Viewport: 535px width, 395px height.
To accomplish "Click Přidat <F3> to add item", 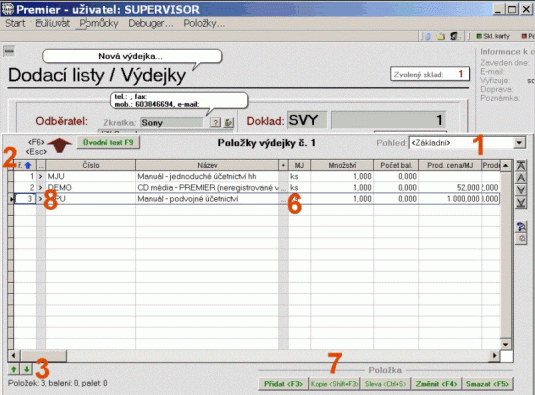I will click(283, 384).
